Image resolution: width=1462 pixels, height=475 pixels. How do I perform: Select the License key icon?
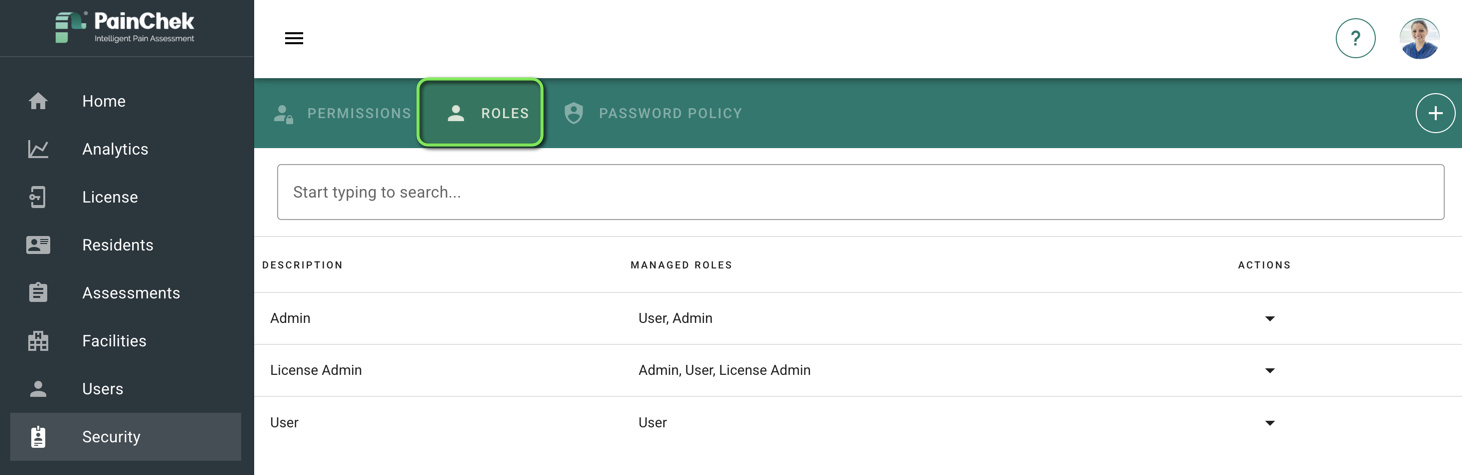pyautogui.click(x=38, y=197)
